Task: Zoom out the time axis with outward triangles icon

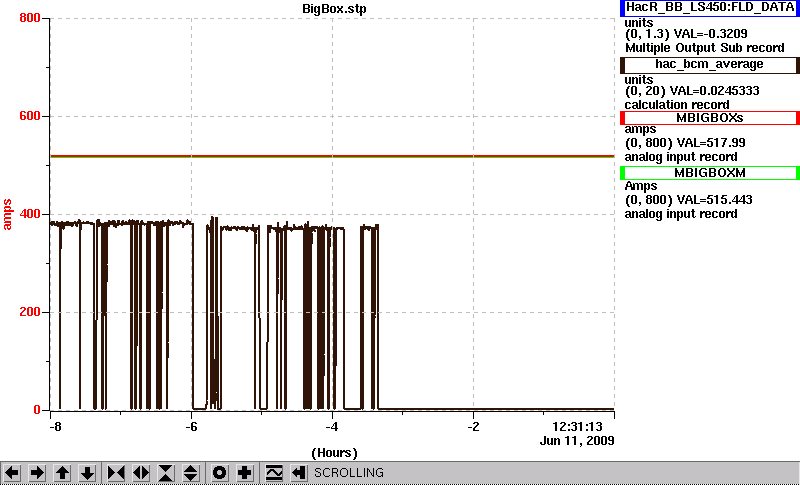Action: 141,473
